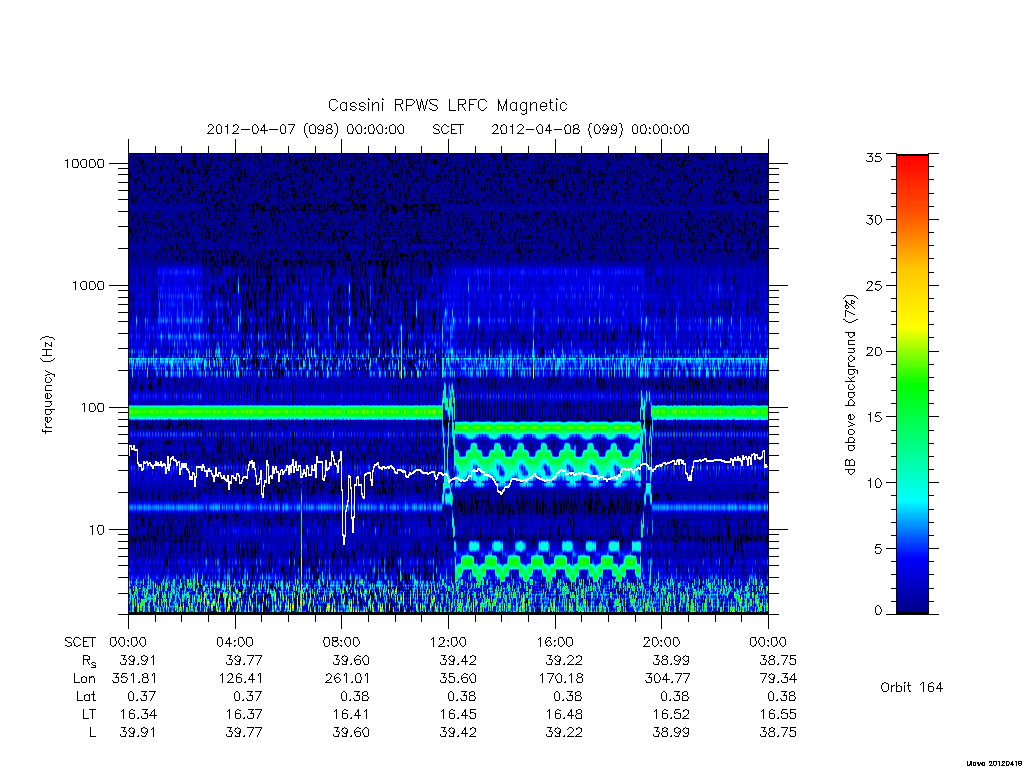Click the 'dB above background (7%)' label
The image size is (1024, 768).
(x=850, y=385)
